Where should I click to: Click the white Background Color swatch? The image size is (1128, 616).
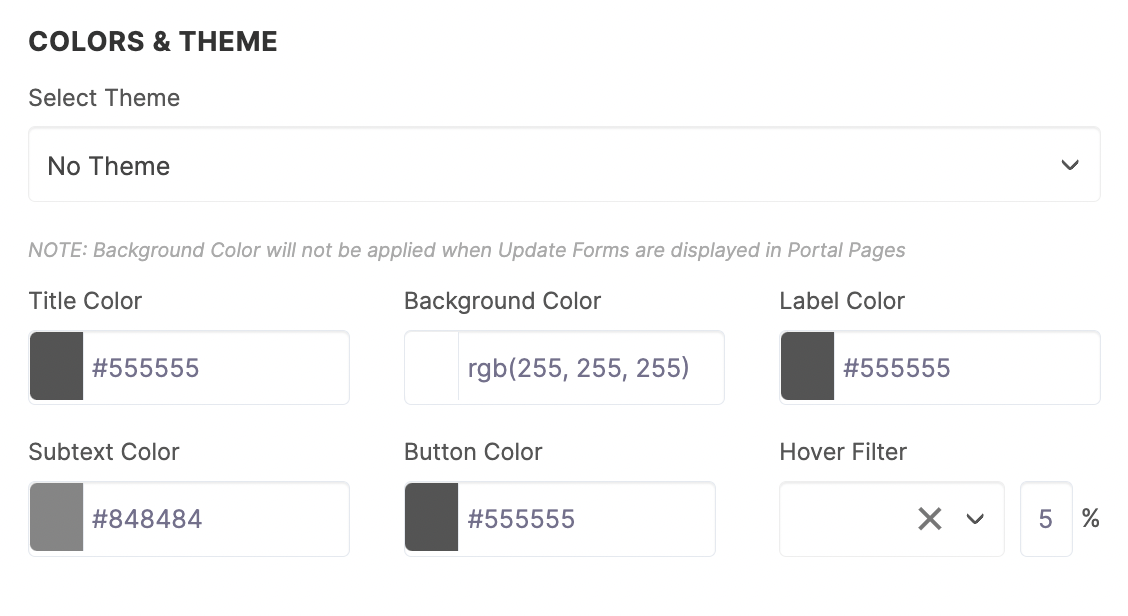point(432,368)
